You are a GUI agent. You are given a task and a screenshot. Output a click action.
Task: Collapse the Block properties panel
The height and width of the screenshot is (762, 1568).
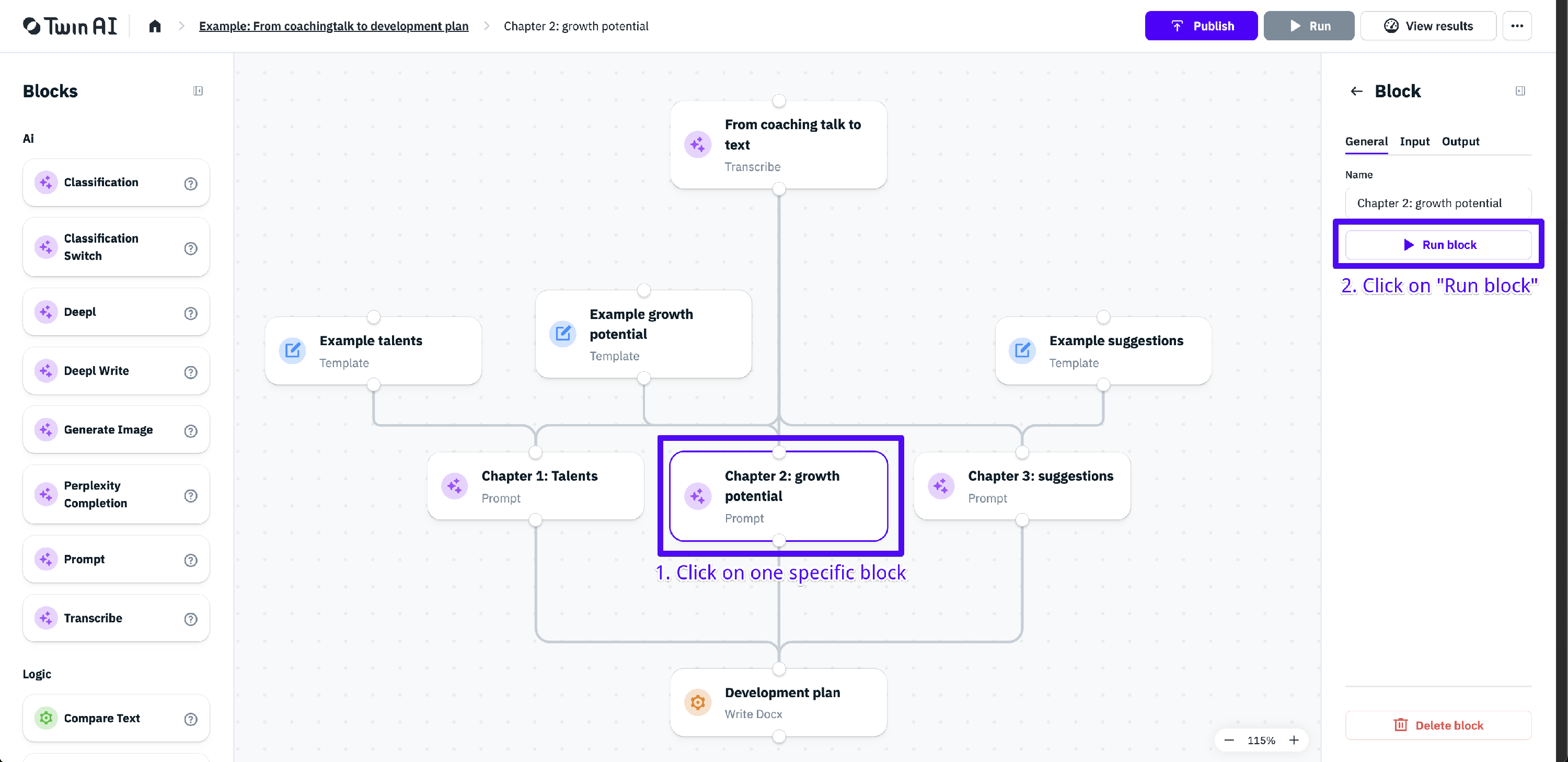point(1520,91)
